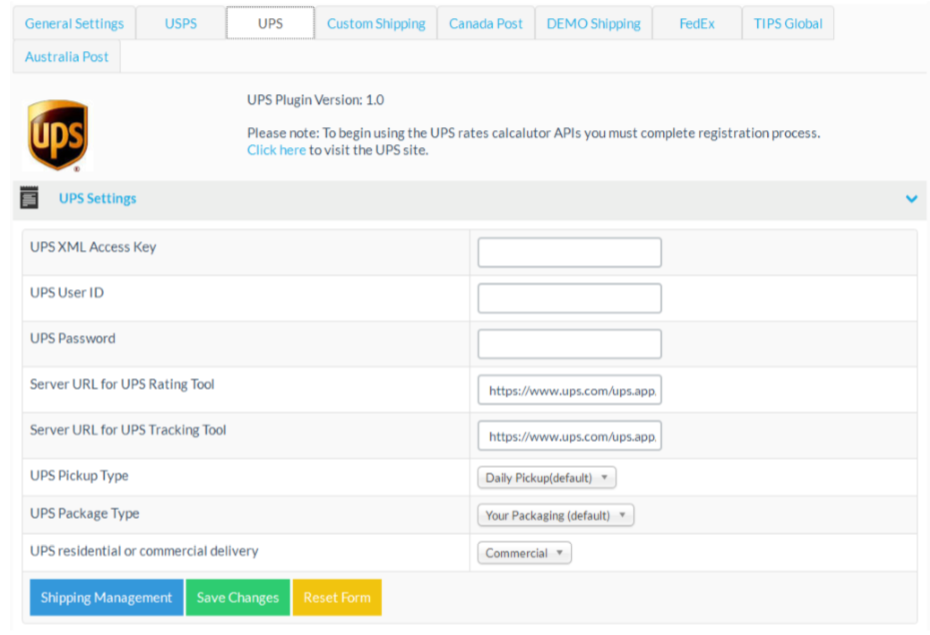
Task: Switch to the General Settings tab
Action: pyautogui.click(x=74, y=23)
